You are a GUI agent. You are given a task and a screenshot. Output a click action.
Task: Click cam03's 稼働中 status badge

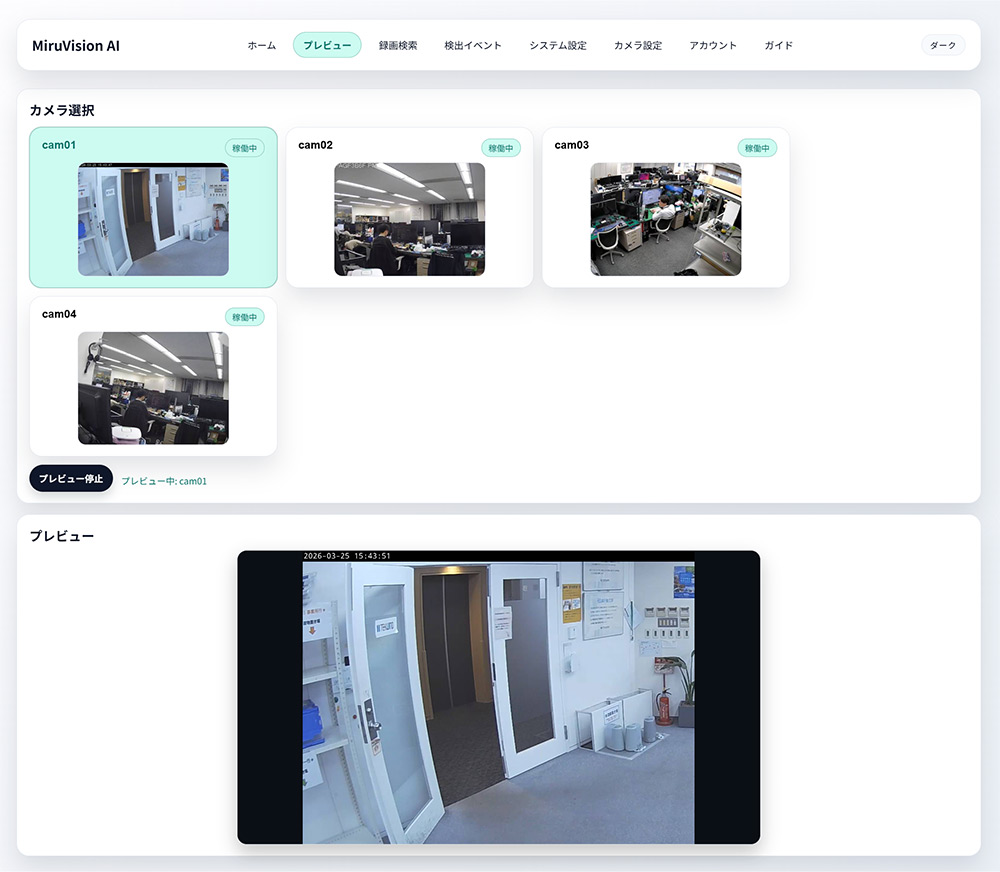tap(757, 148)
